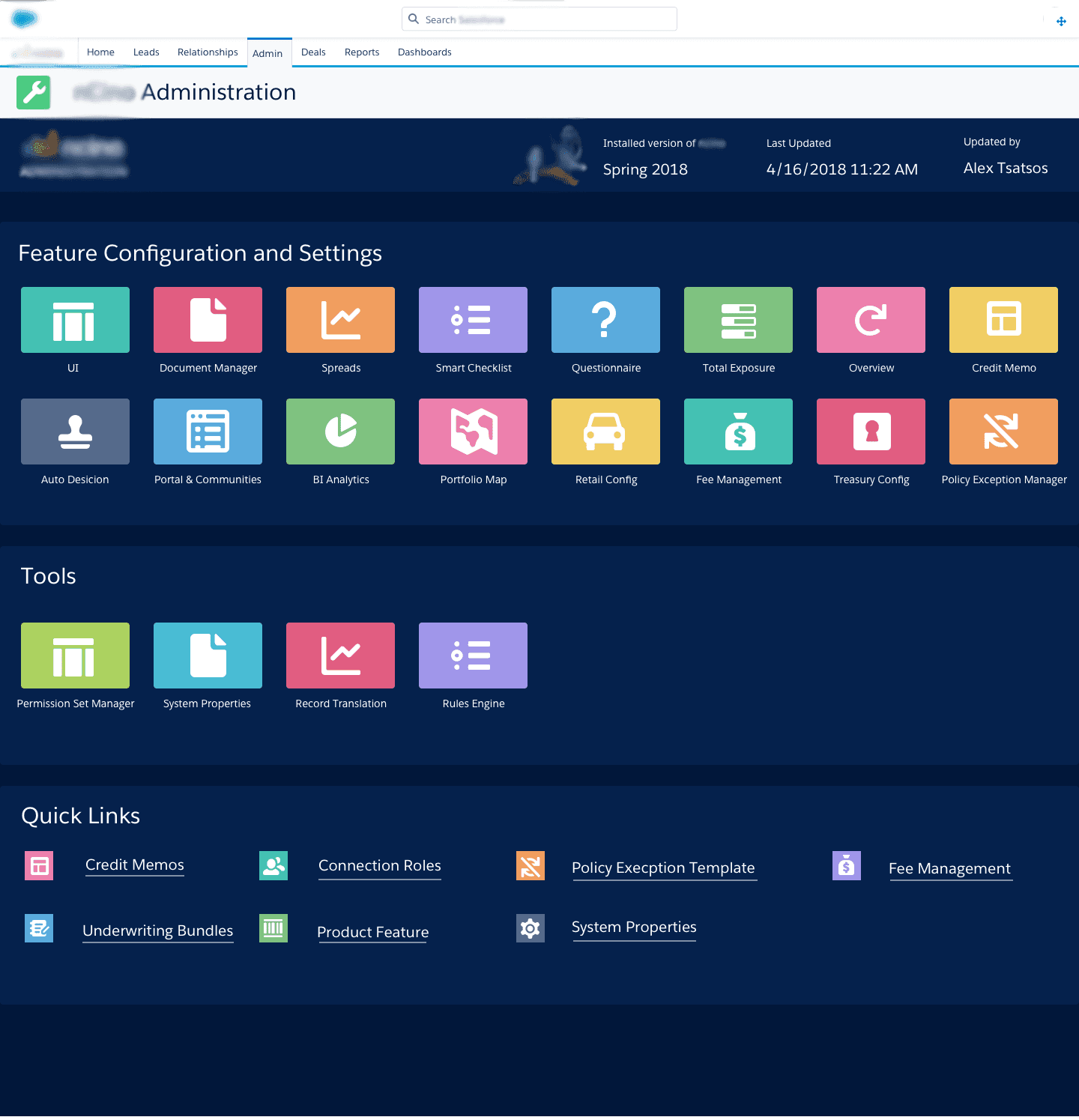Click the move arrows icon top right
This screenshot has width=1079, height=1120.
coord(1061,21)
